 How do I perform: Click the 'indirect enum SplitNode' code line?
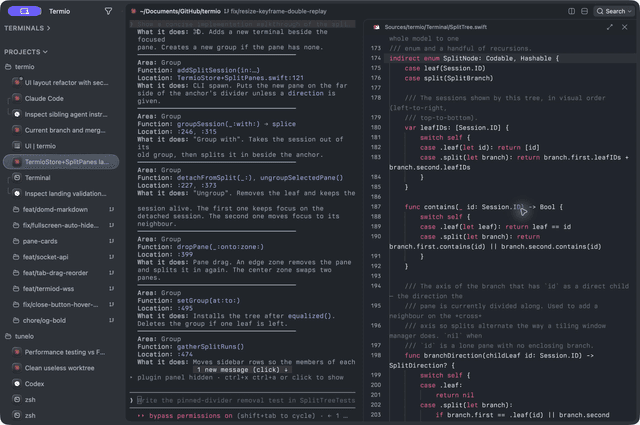pyautogui.click(x=474, y=58)
